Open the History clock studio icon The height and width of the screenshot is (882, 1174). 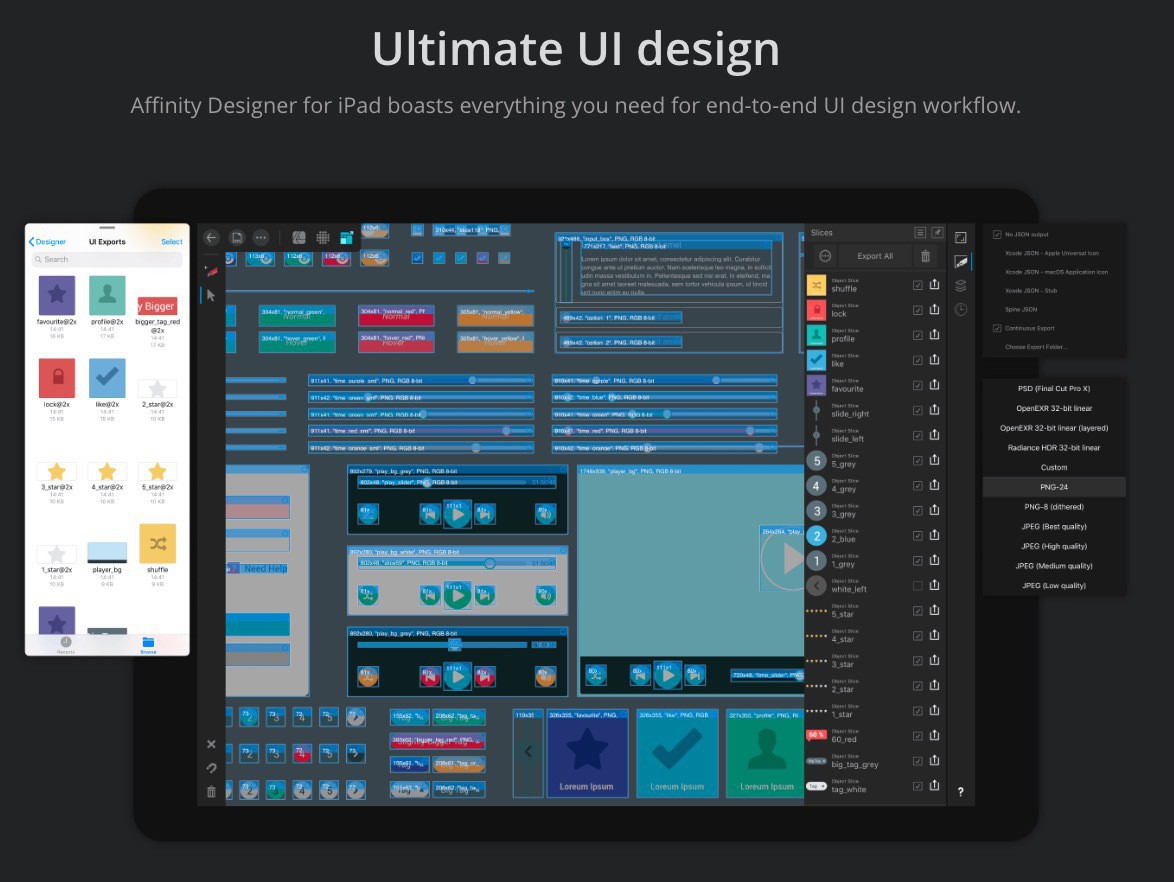coord(961,309)
